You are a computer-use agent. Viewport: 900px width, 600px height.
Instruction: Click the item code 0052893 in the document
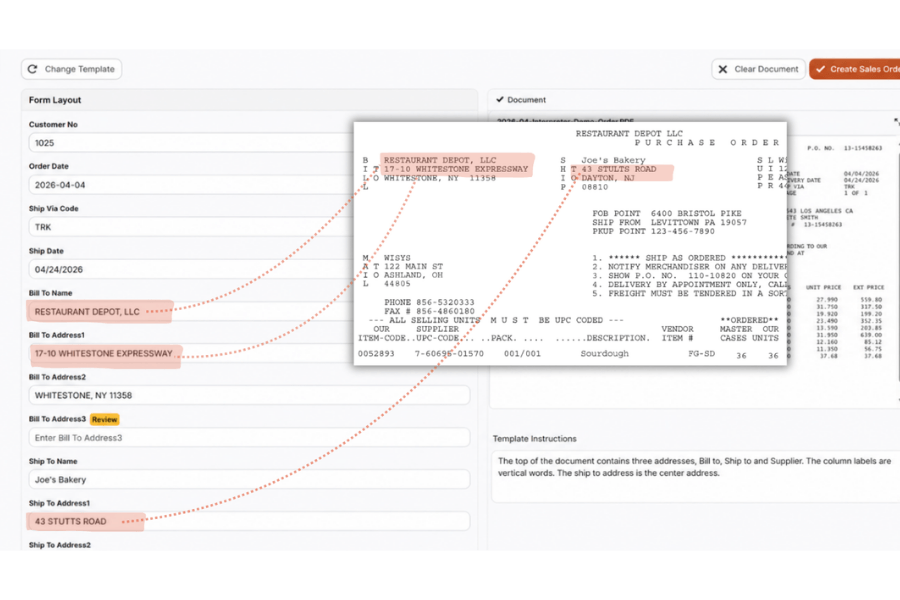click(x=376, y=354)
